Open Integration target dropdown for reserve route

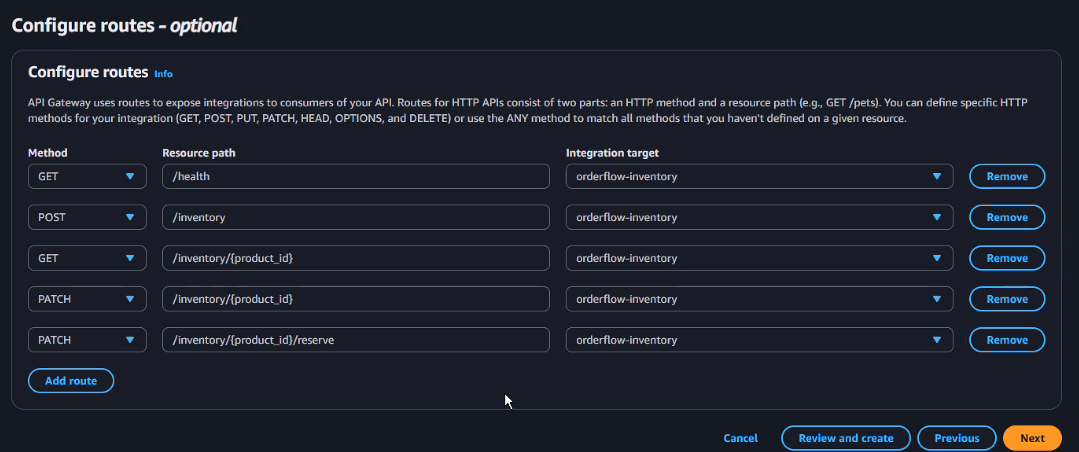click(x=759, y=340)
